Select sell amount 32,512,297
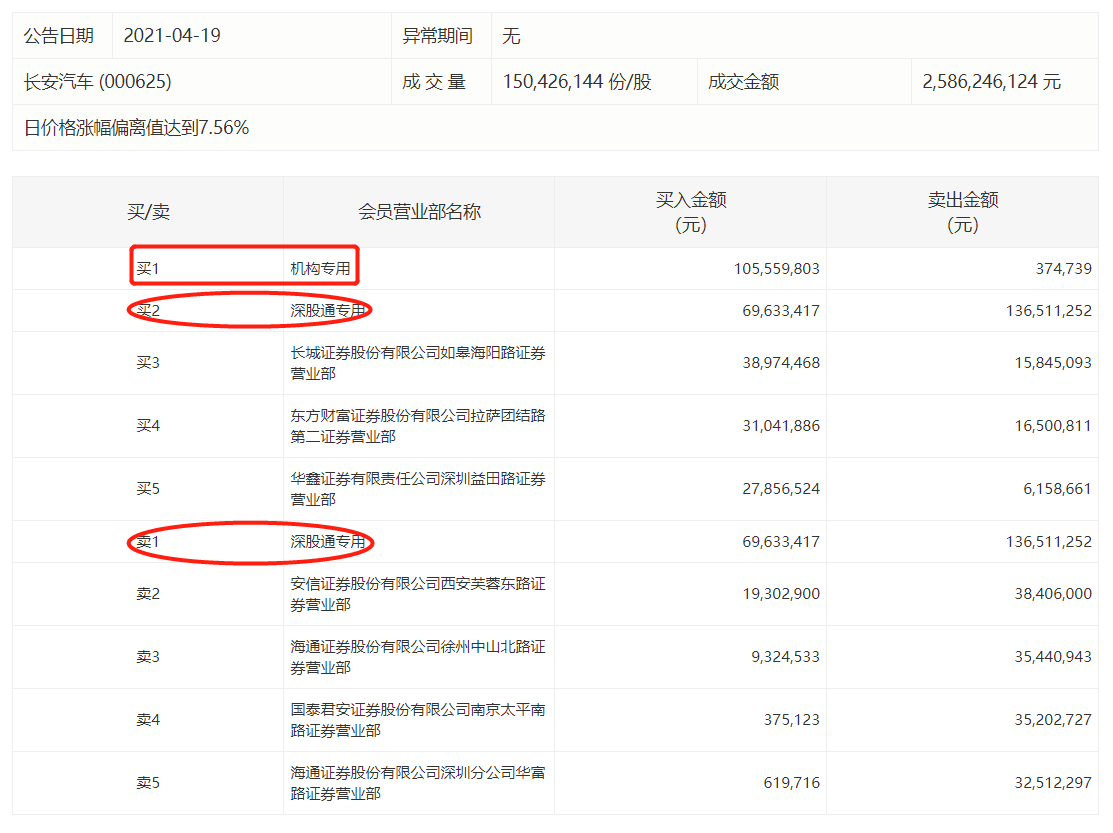The width and height of the screenshot is (1113, 833). 1053,783
